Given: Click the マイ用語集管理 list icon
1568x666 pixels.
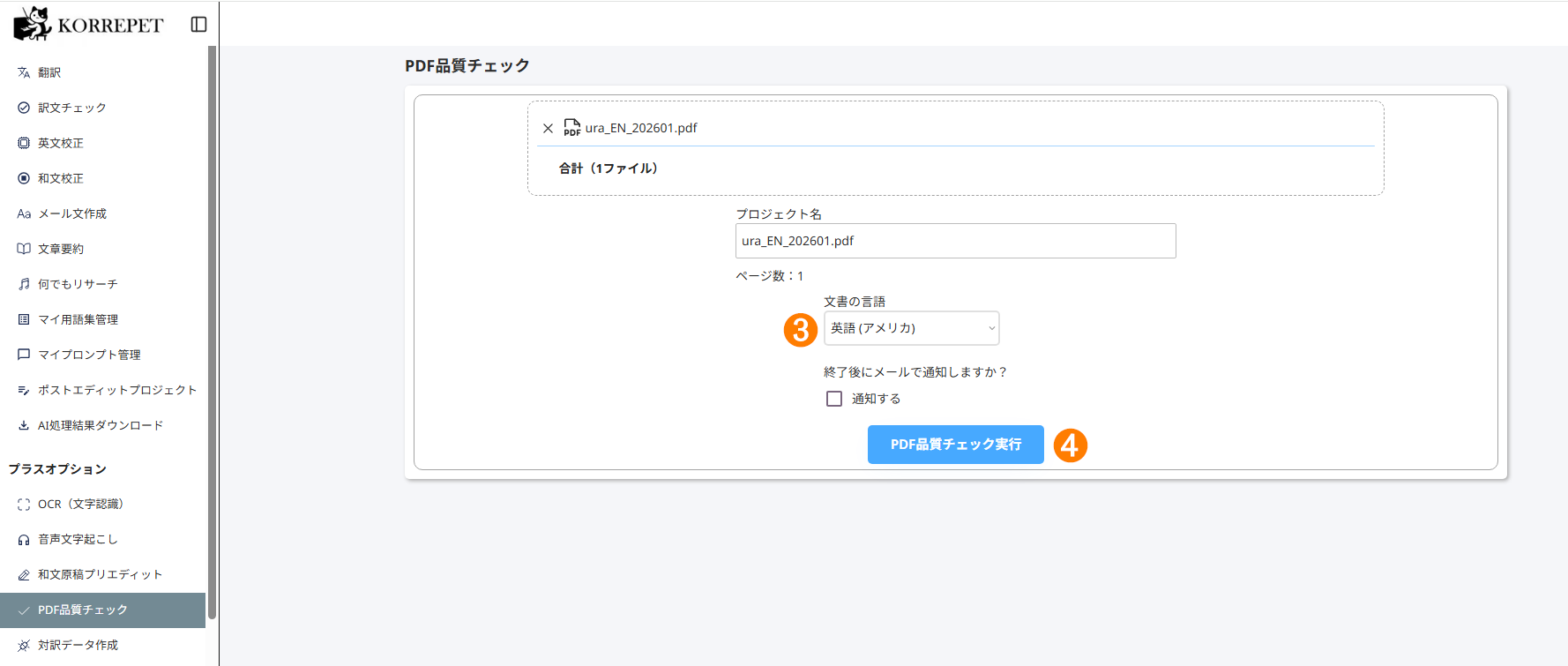Looking at the screenshot, I should click(24, 319).
